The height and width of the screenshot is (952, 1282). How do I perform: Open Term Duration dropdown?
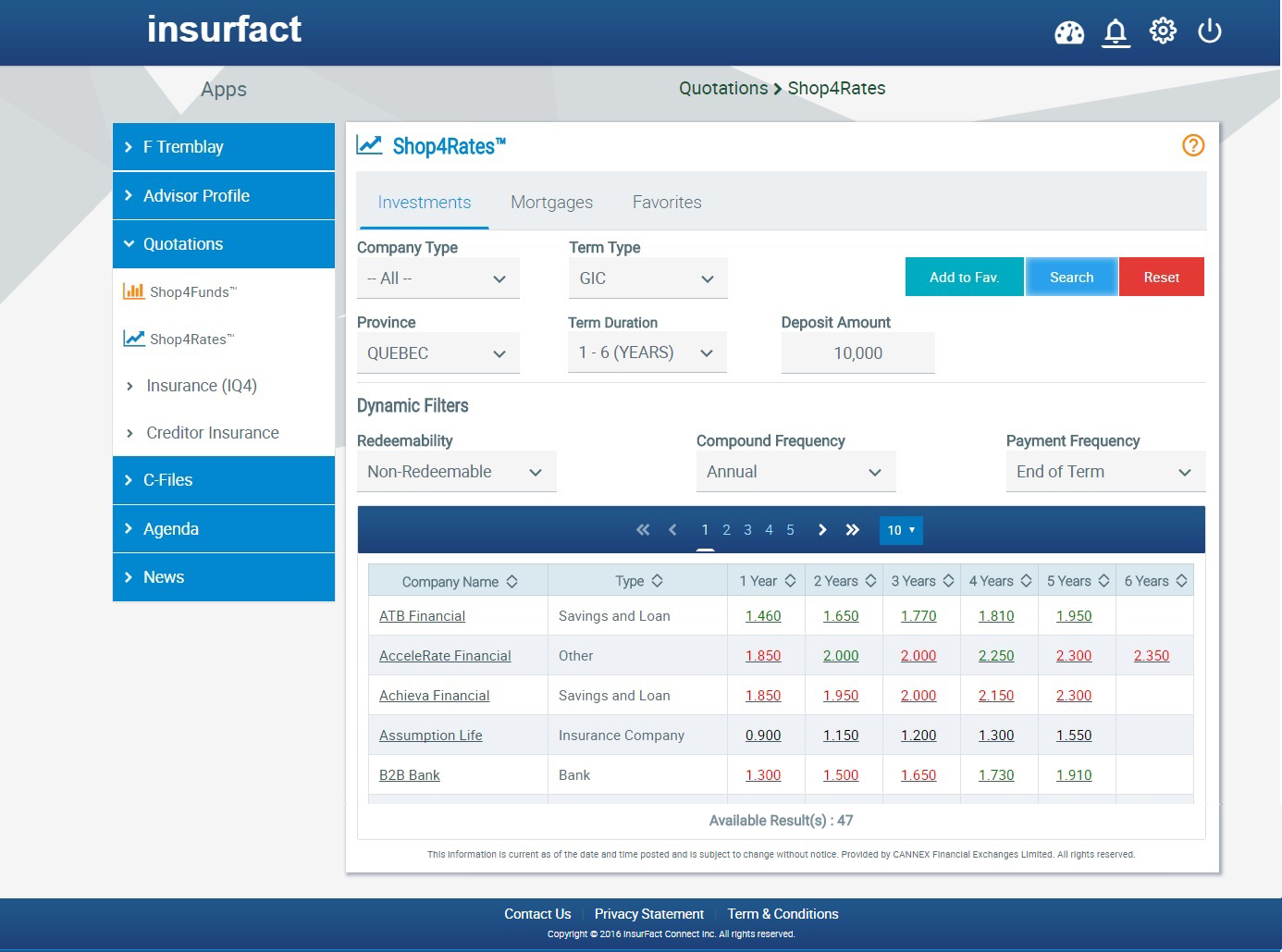coord(647,352)
